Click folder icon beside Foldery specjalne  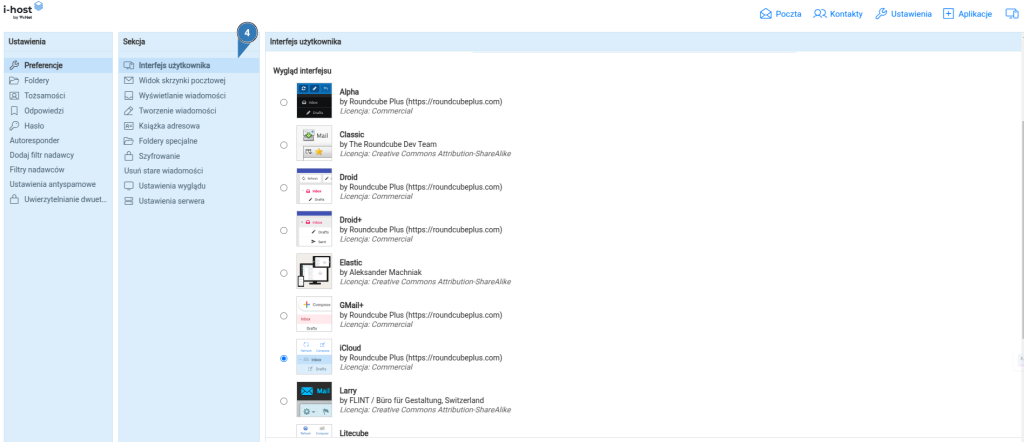click(x=129, y=140)
